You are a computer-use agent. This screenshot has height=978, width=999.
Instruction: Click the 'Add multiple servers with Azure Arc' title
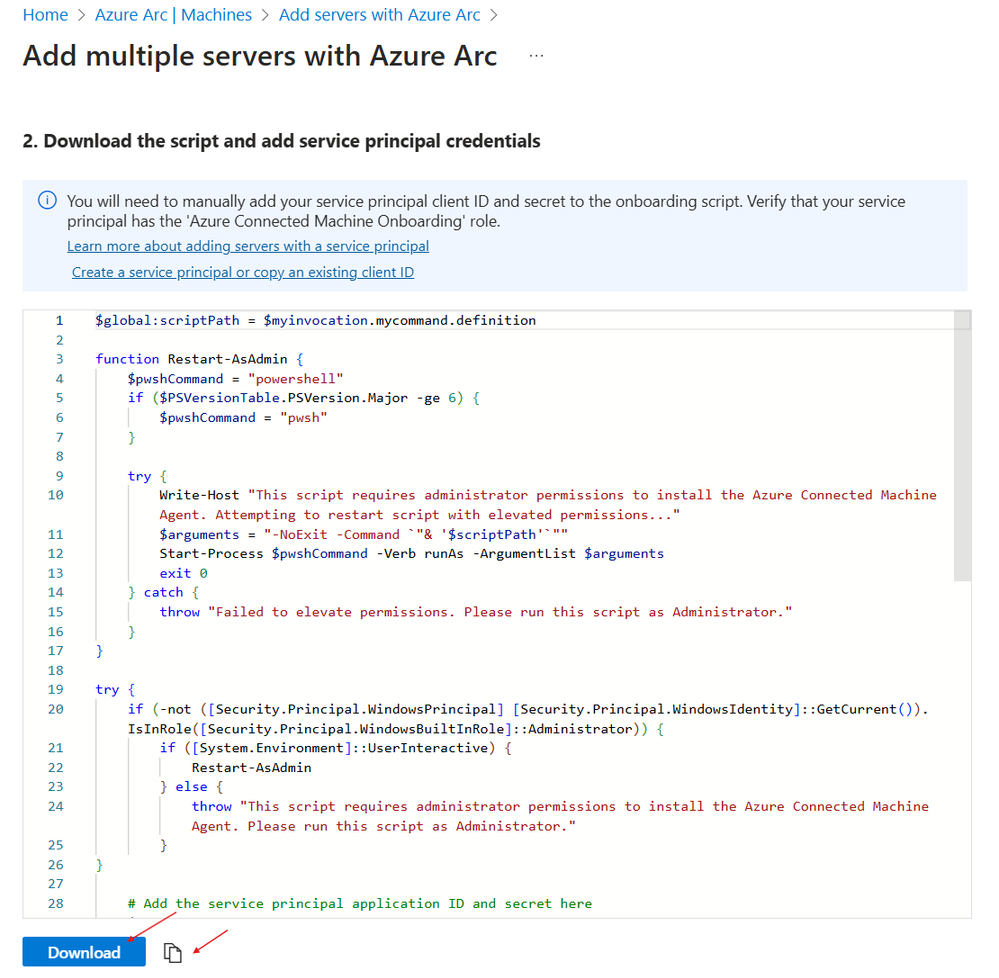[x=260, y=56]
